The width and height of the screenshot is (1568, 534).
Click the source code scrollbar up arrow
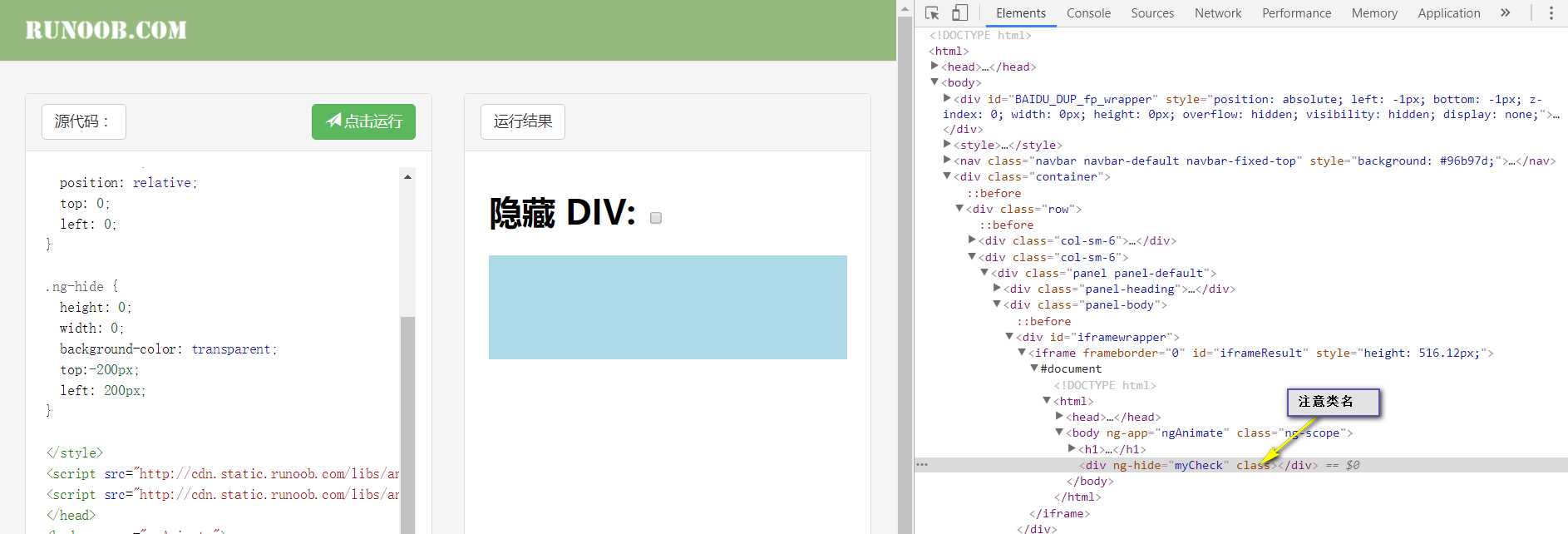pos(407,176)
